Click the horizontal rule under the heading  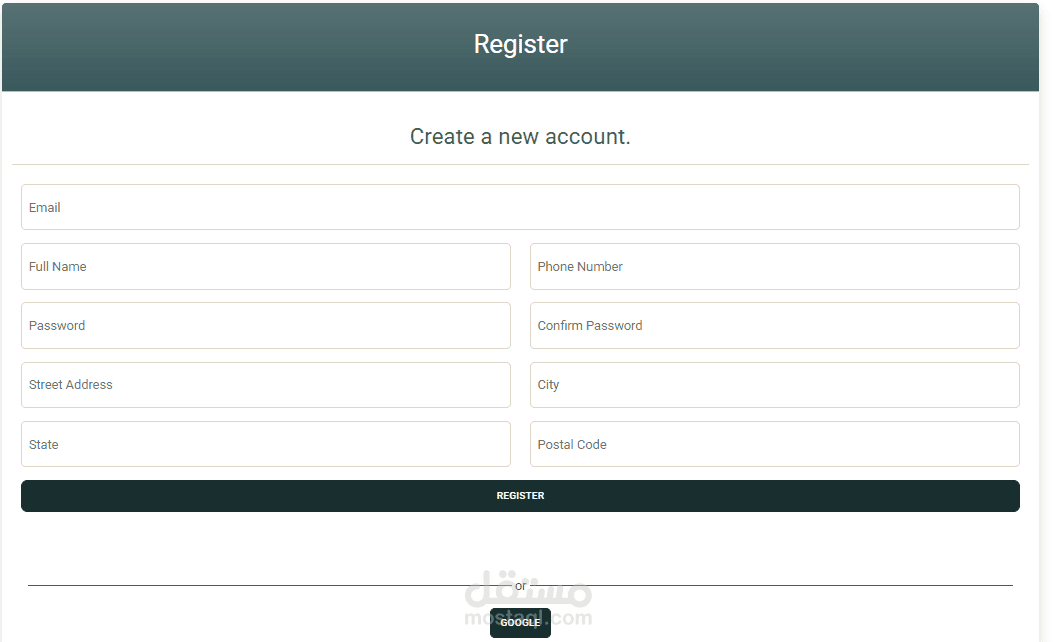click(x=520, y=164)
